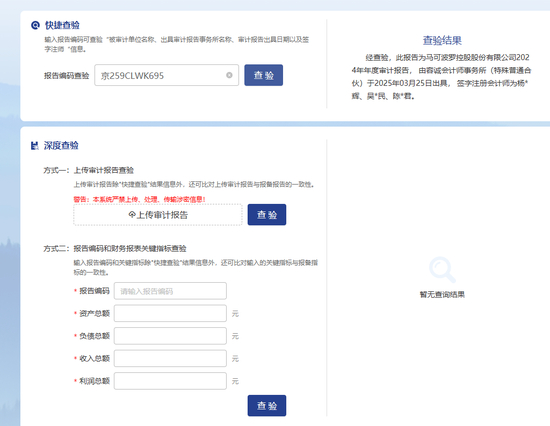
Task: Focus the 负债总额 input field
Action: [170, 336]
